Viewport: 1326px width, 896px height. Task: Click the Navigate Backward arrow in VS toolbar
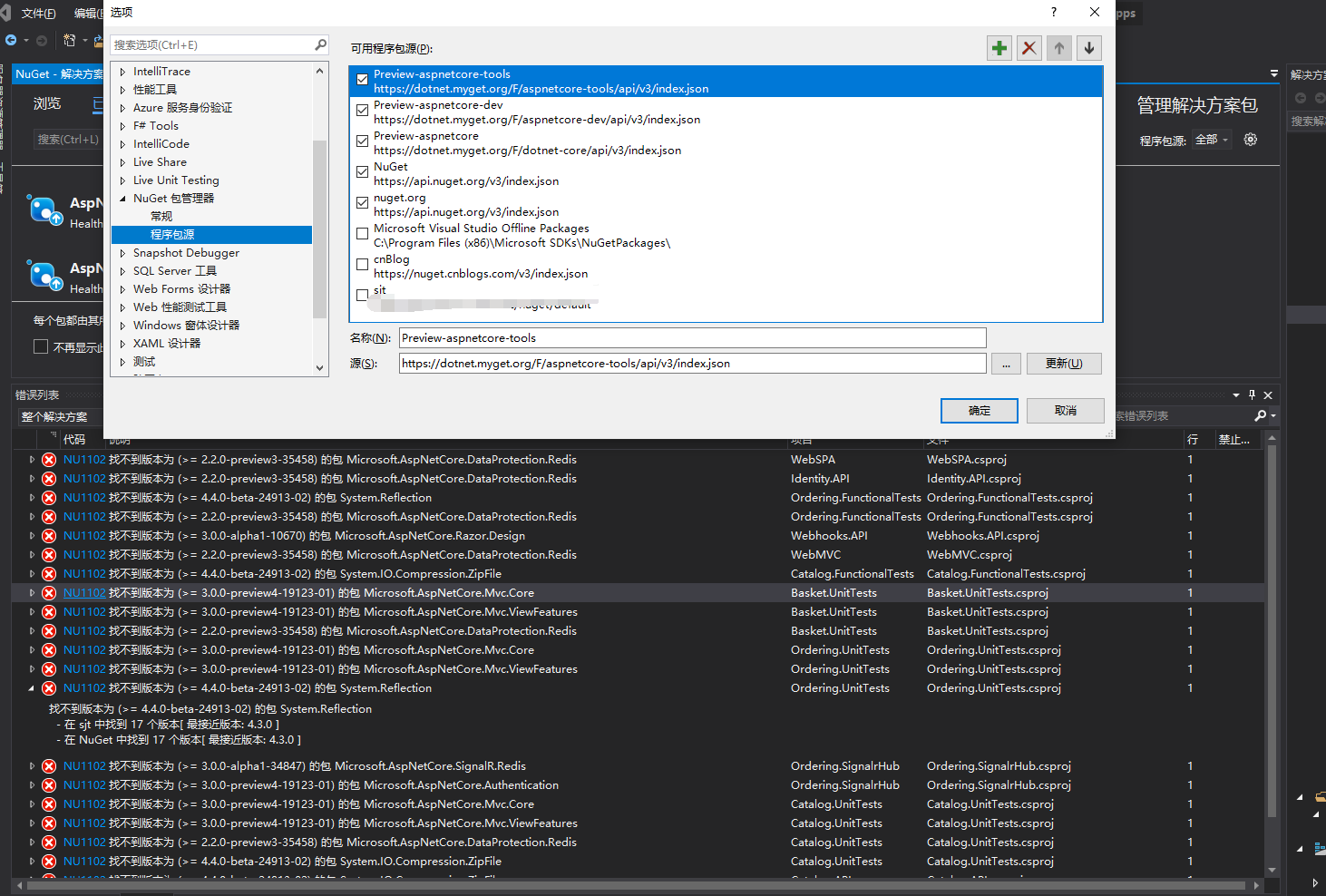pyautogui.click(x=11, y=40)
